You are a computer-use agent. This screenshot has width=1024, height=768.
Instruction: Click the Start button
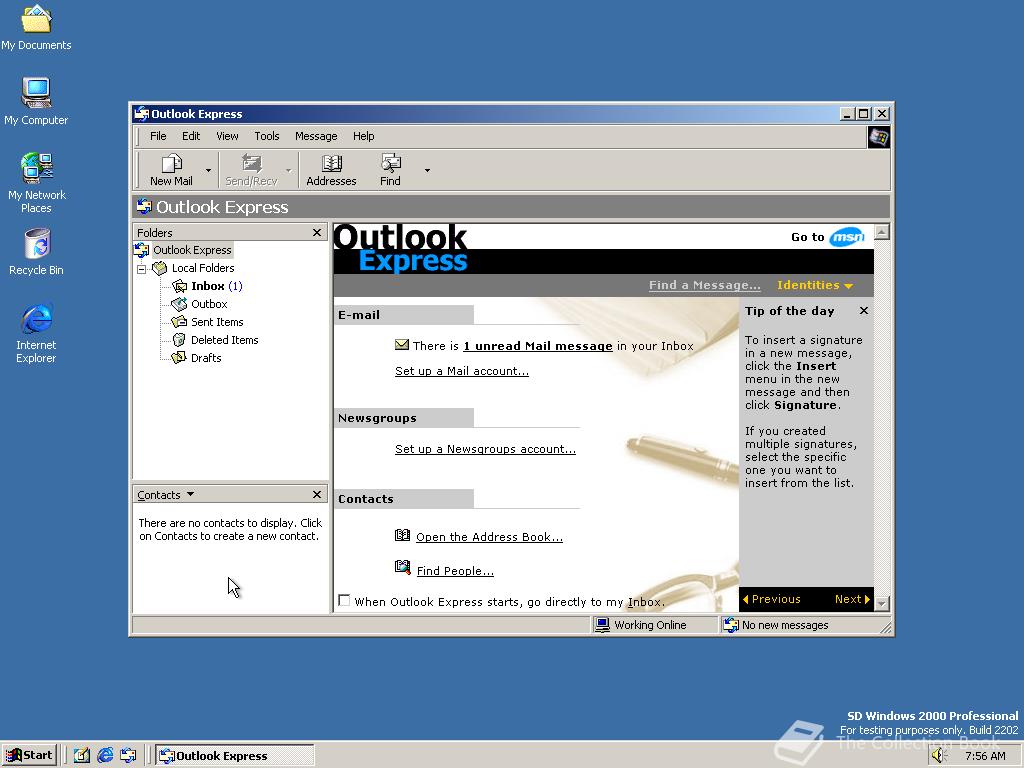coord(29,756)
